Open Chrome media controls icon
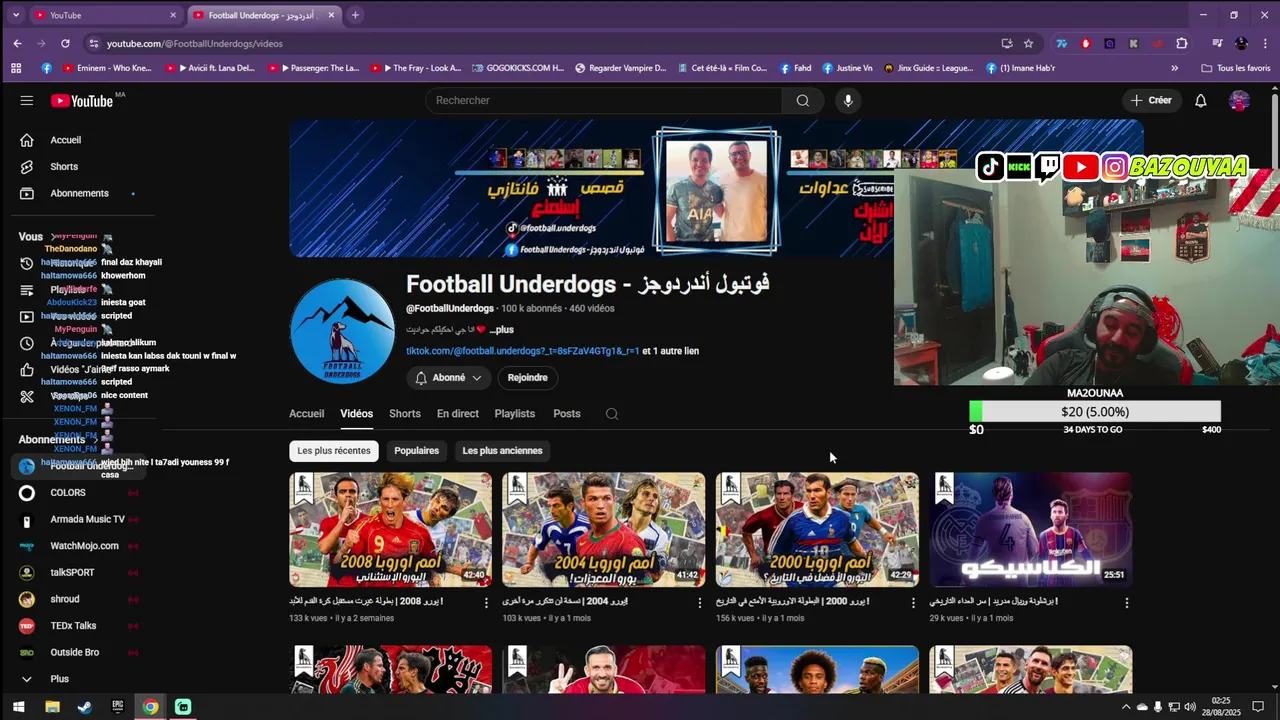 point(1217,43)
